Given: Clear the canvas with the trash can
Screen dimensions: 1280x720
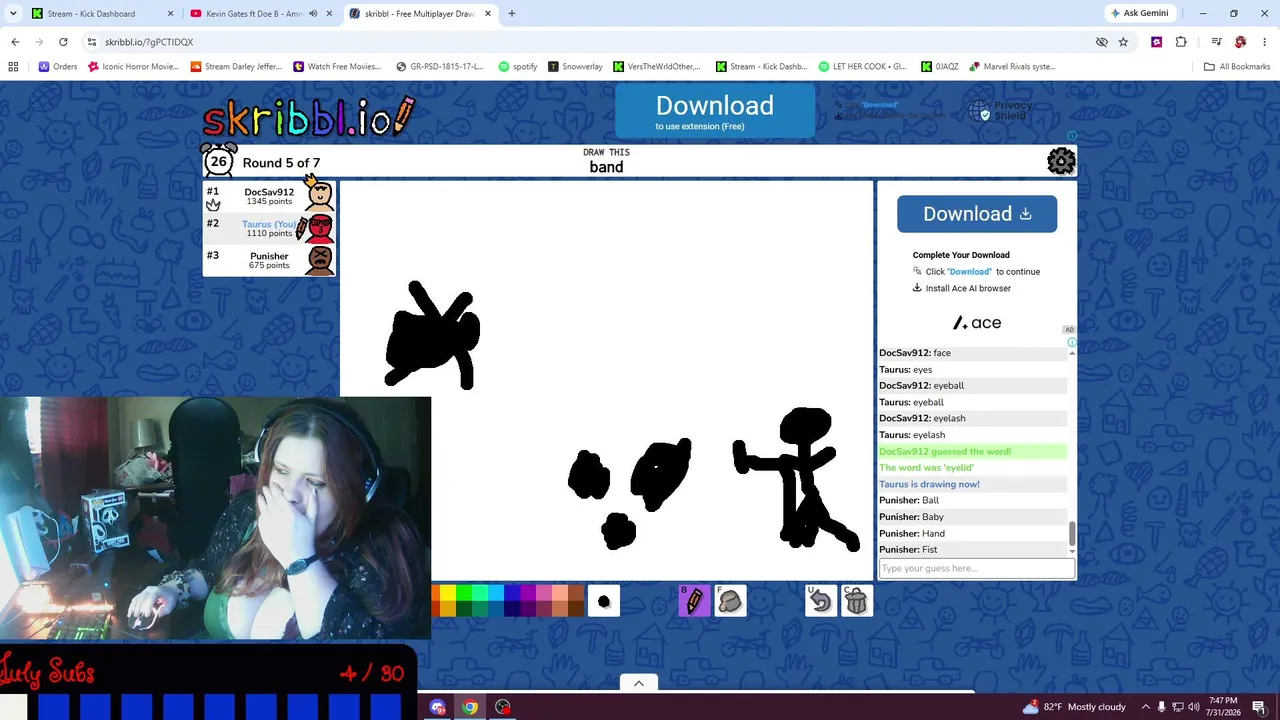Looking at the screenshot, I should point(857,600).
